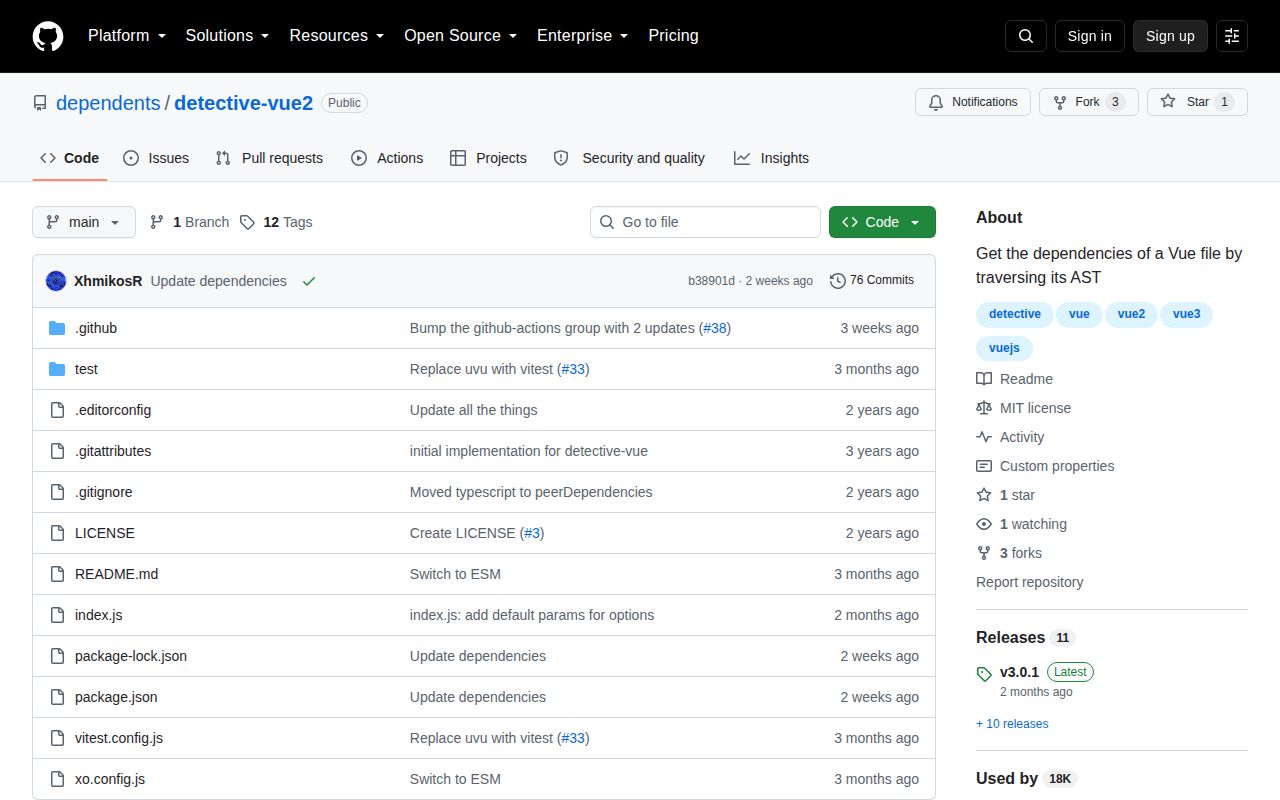Click the Sign in button

(x=1089, y=36)
